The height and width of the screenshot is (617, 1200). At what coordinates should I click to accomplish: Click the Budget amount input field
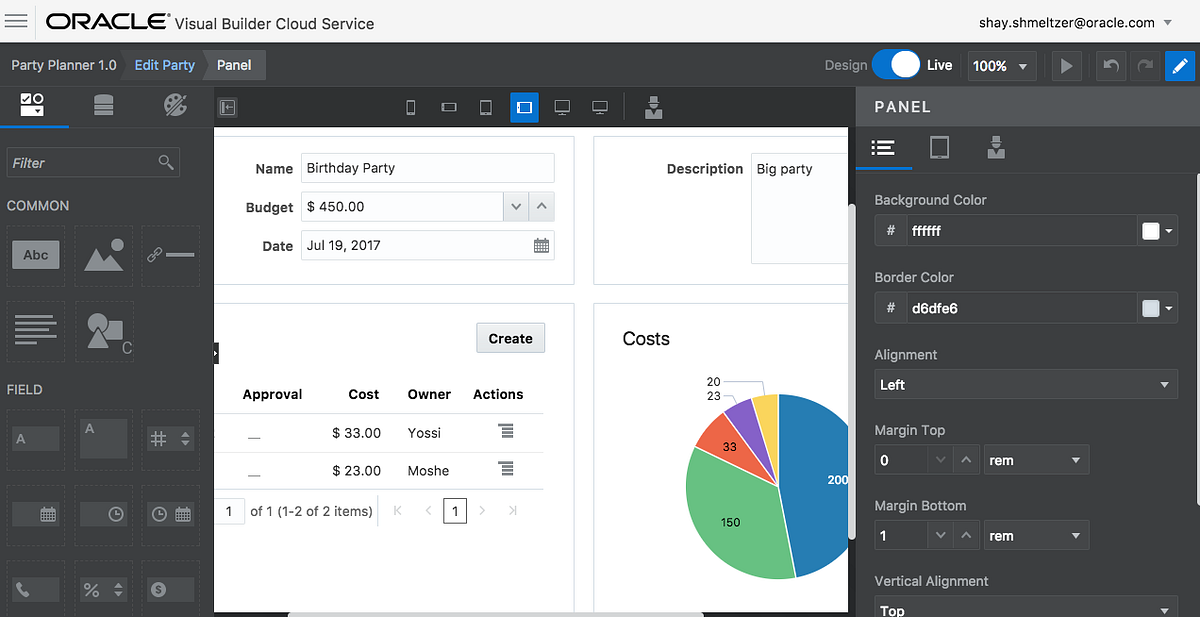click(400, 206)
